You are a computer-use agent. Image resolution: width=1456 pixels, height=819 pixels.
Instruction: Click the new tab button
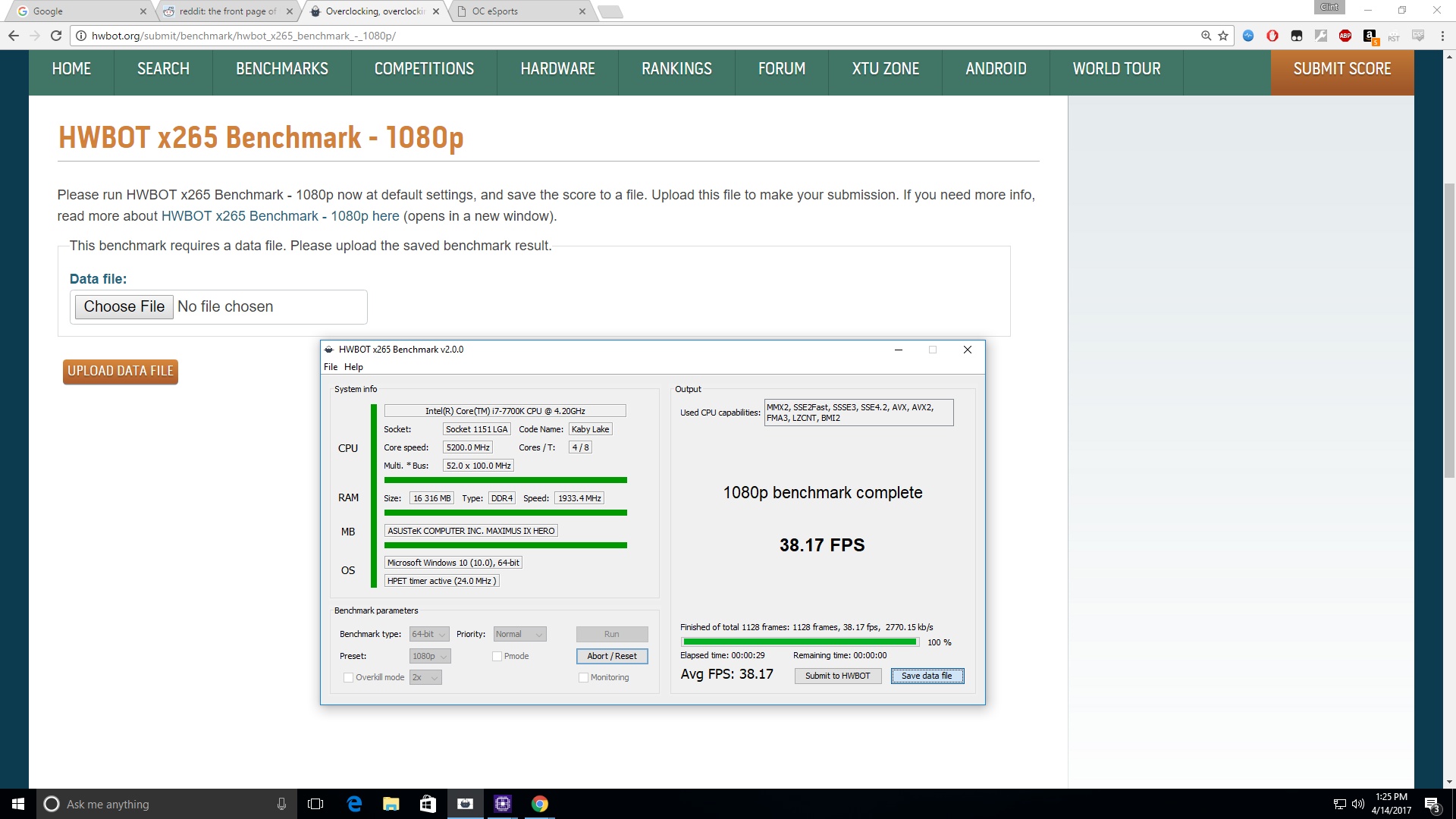point(610,11)
